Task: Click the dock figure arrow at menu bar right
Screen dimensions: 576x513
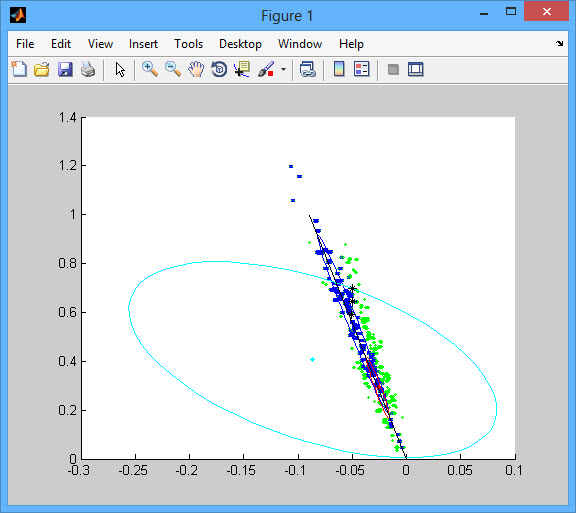Action: (x=559, y=44)
